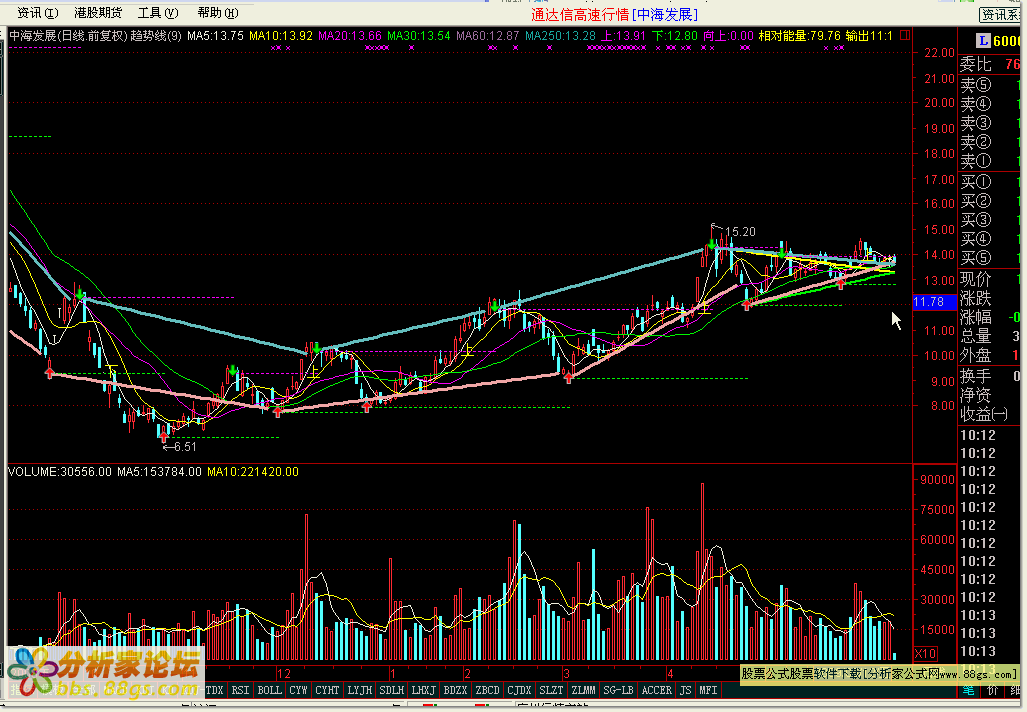This screenshot has width=1027, height=712.
Task: Click the MA60:12.87 indicator value
Action: 487,35
